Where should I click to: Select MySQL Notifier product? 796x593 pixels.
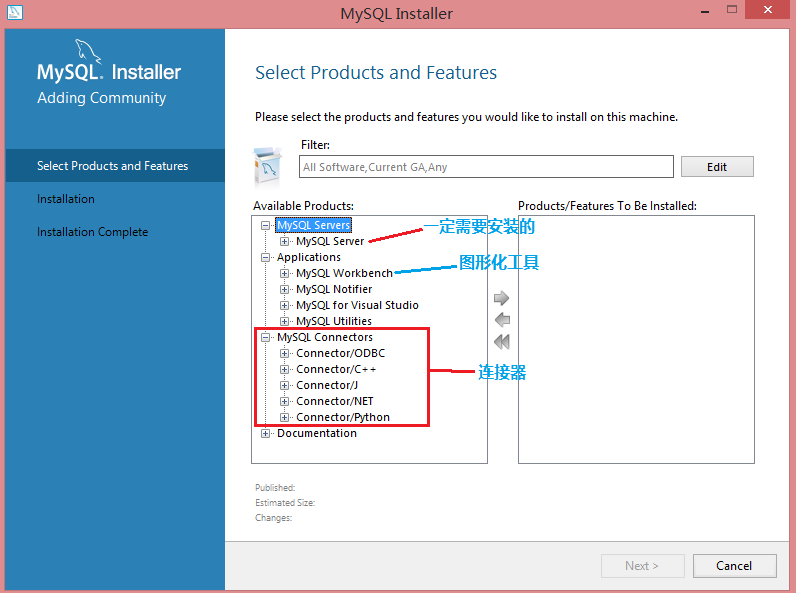coord(334,289)
